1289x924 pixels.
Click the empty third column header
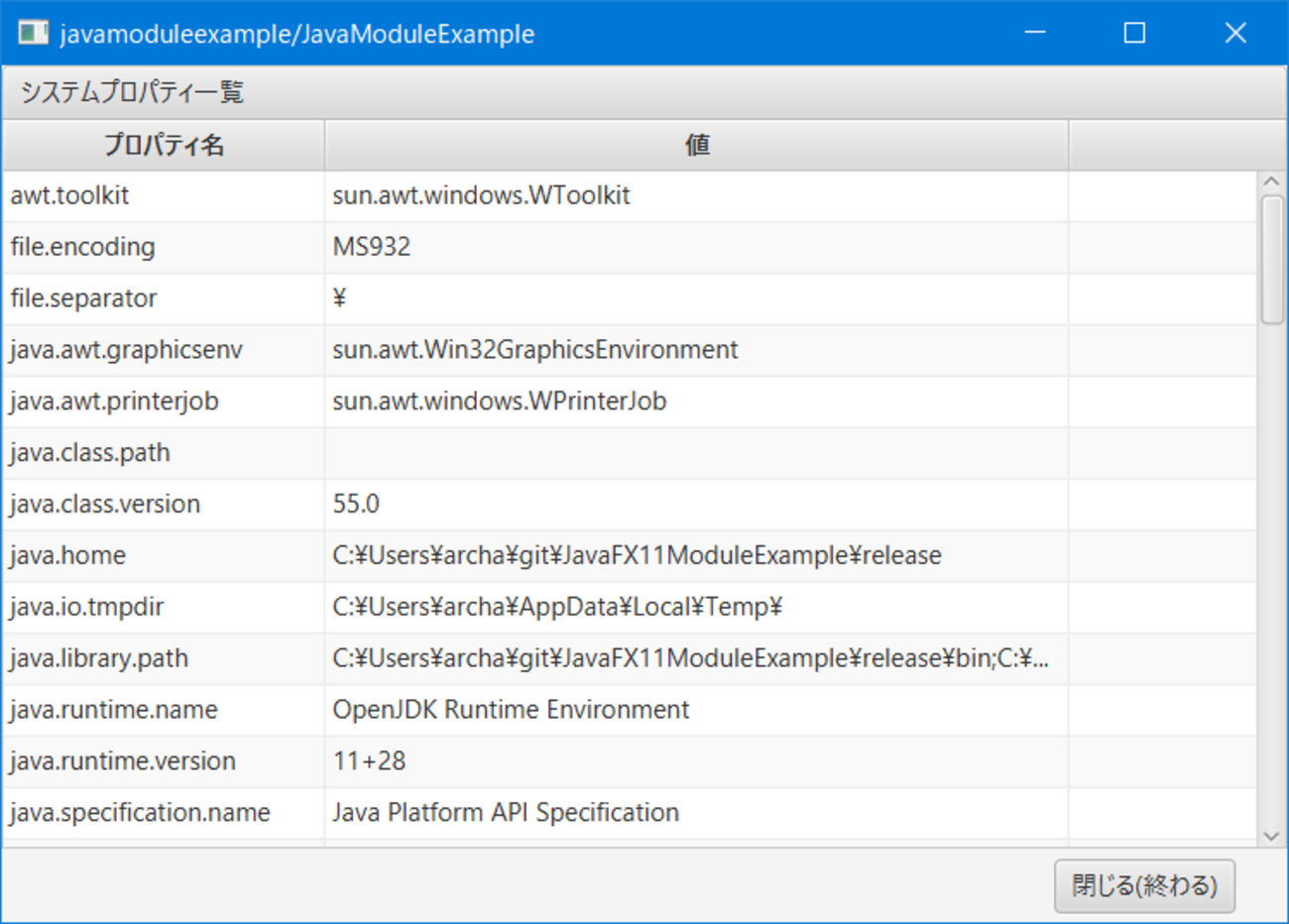pos(1176,146)
